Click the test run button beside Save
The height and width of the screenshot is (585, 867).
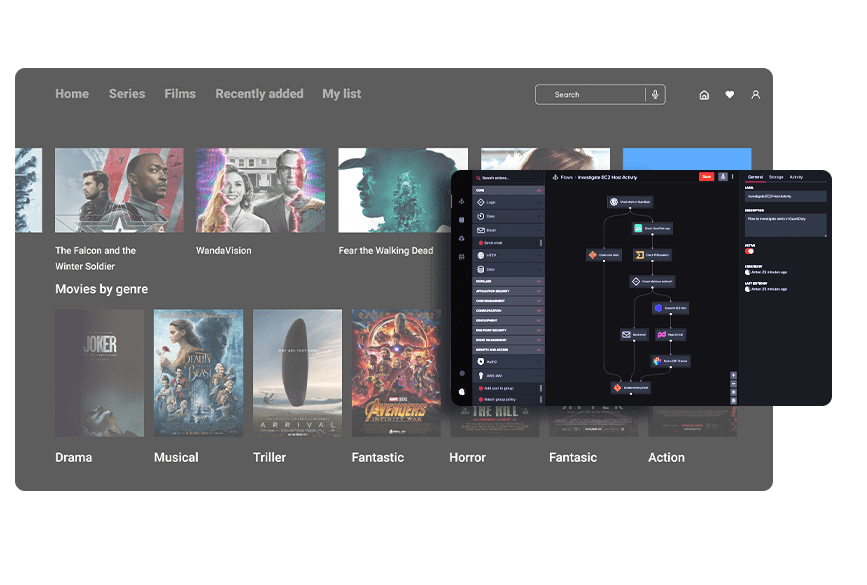point(723,176)
